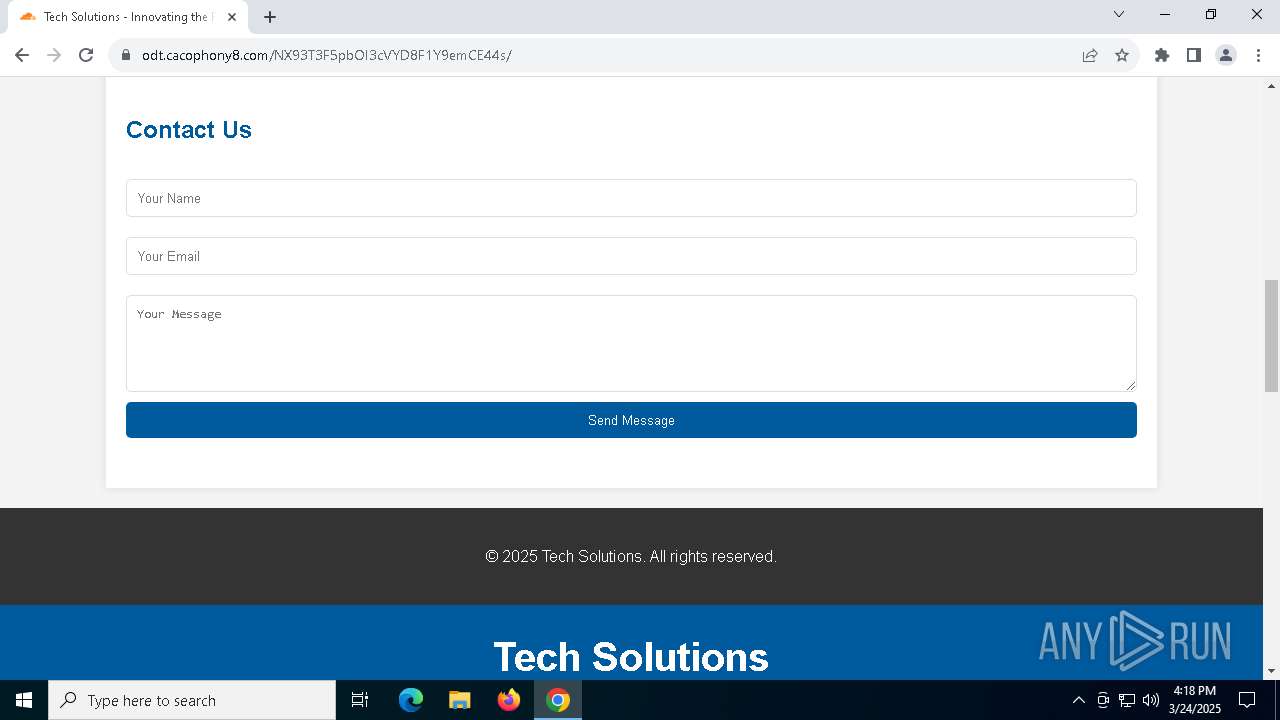
Task: Open taskbar clock and date
Action: pos(1195,700)
